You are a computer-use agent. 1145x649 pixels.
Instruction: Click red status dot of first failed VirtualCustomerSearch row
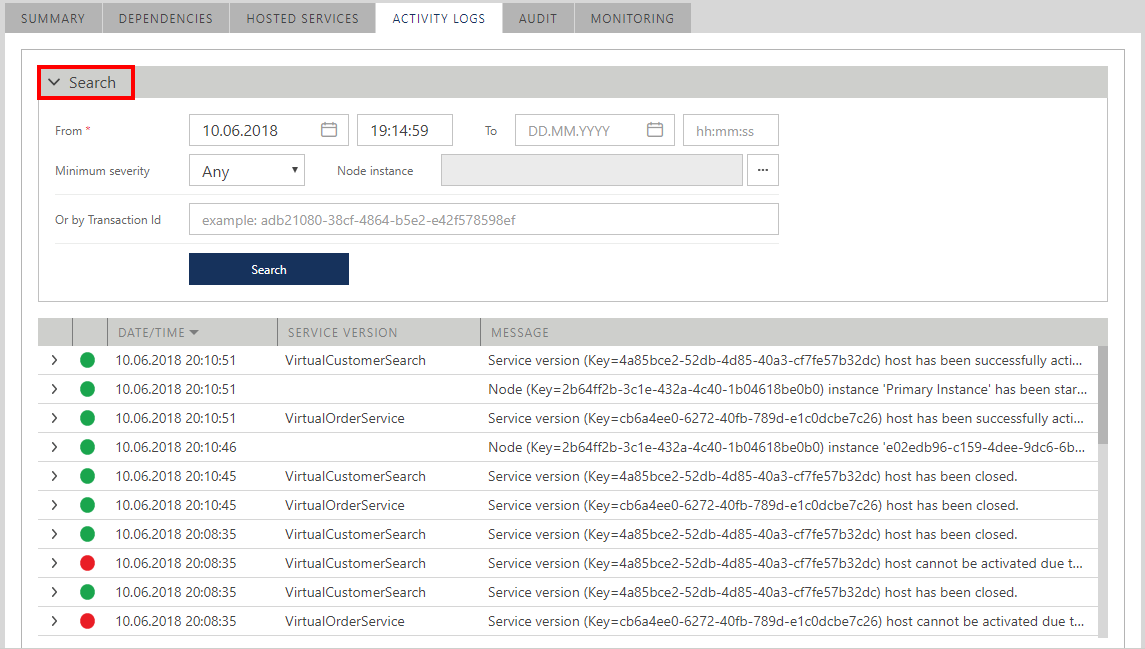point(87,563)
